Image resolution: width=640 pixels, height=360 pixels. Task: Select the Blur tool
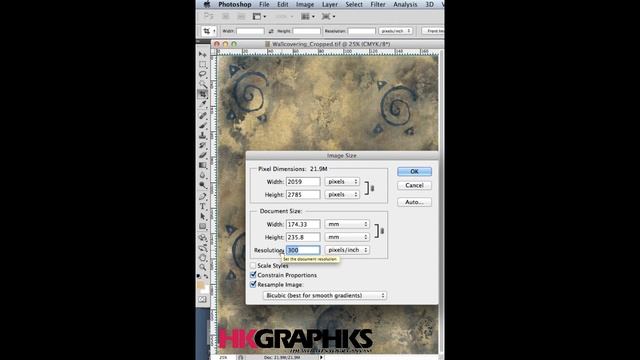203,175
